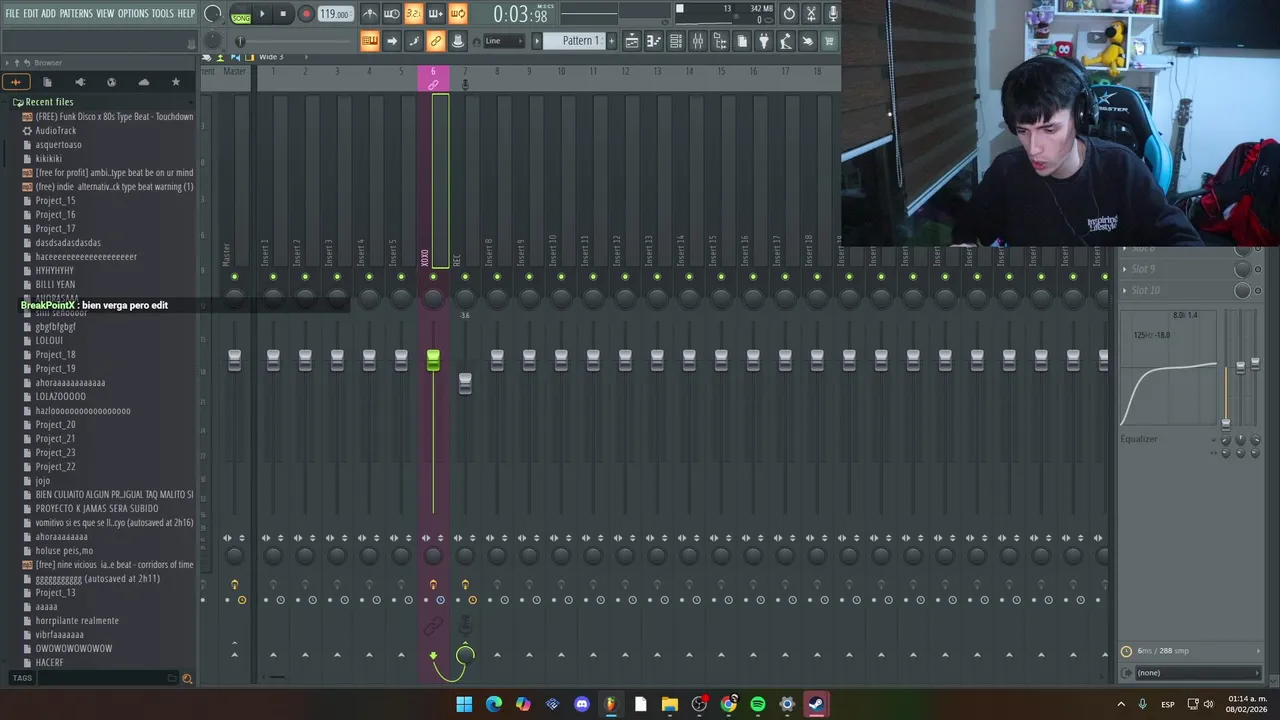Viewport: 1280px width, 720px height.
Task: Open recent file Project_18
Action: click(55, 355)
